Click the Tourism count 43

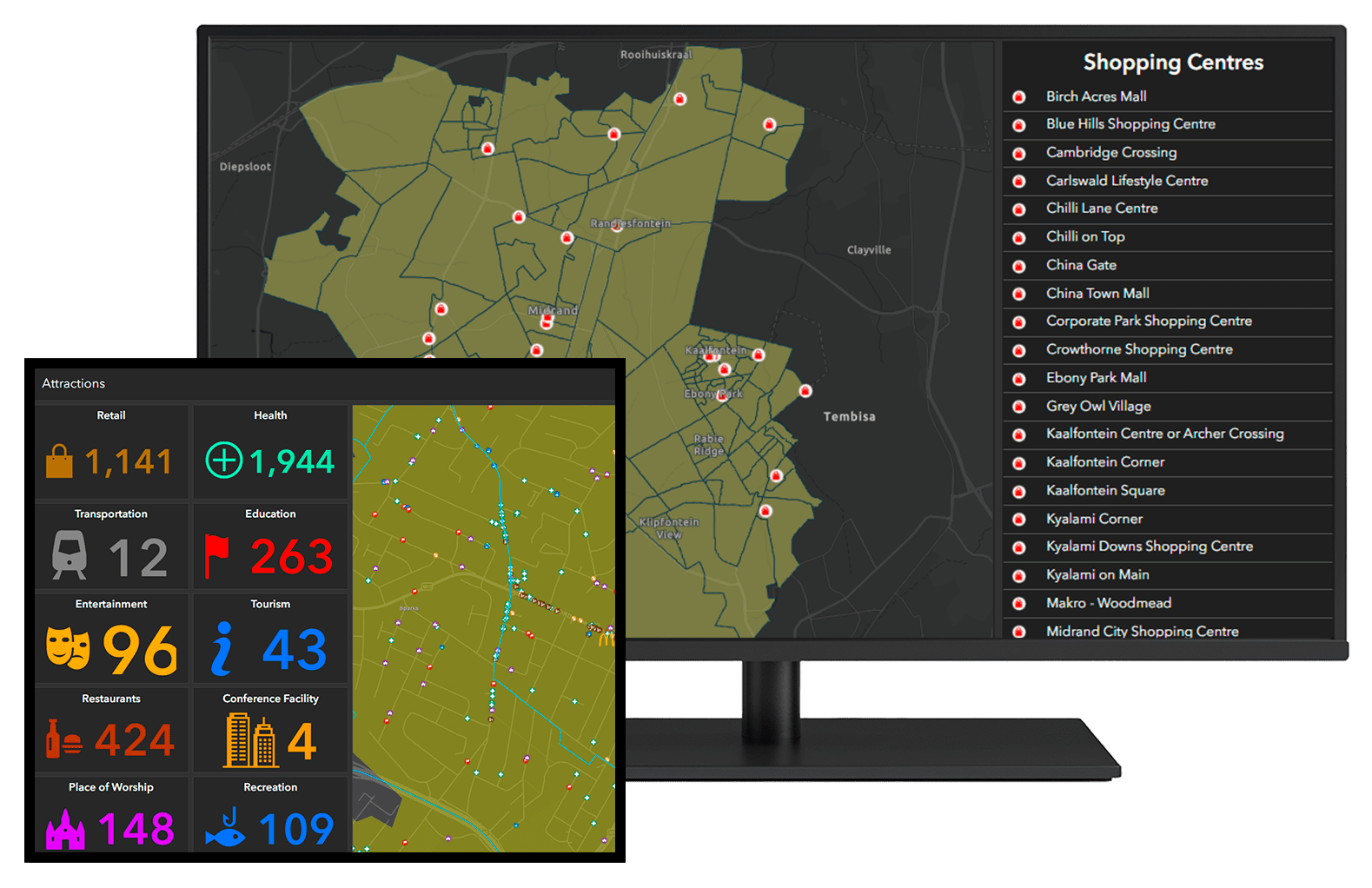[295, 650]
